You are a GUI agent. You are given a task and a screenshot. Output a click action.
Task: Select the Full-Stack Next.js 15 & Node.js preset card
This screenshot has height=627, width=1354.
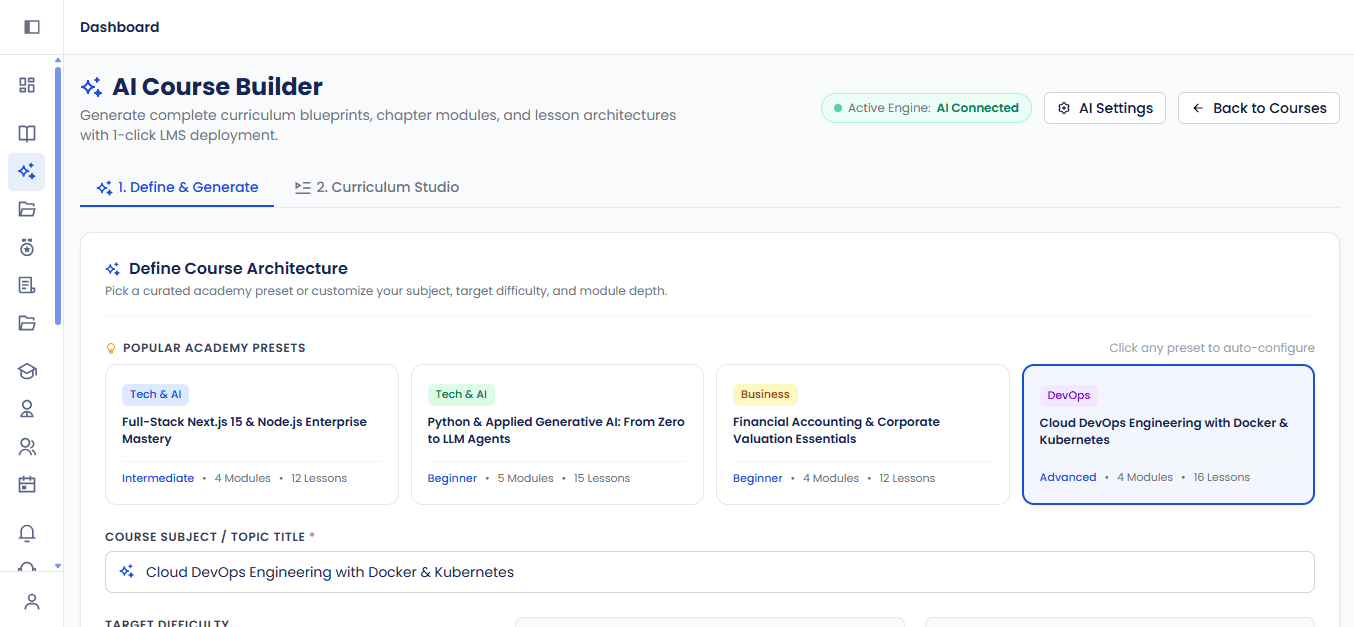point(252,434)
